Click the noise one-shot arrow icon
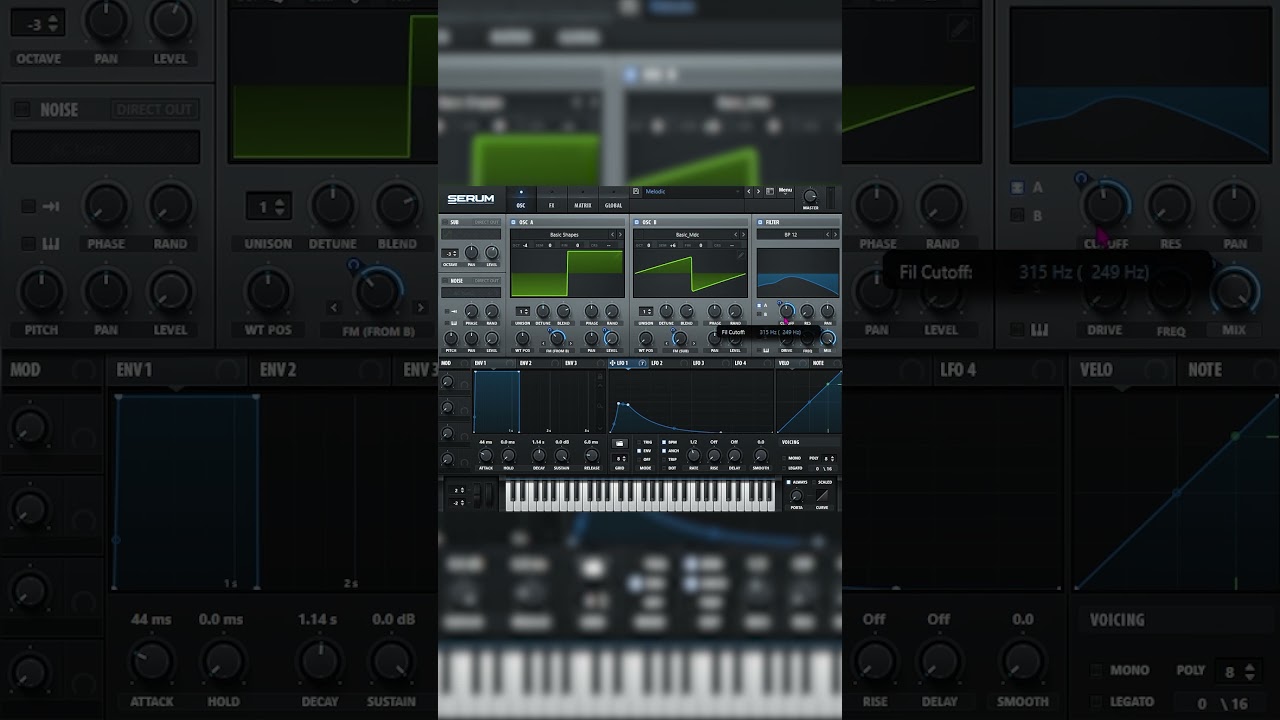1280x720 pixels. tap(454, 311)
